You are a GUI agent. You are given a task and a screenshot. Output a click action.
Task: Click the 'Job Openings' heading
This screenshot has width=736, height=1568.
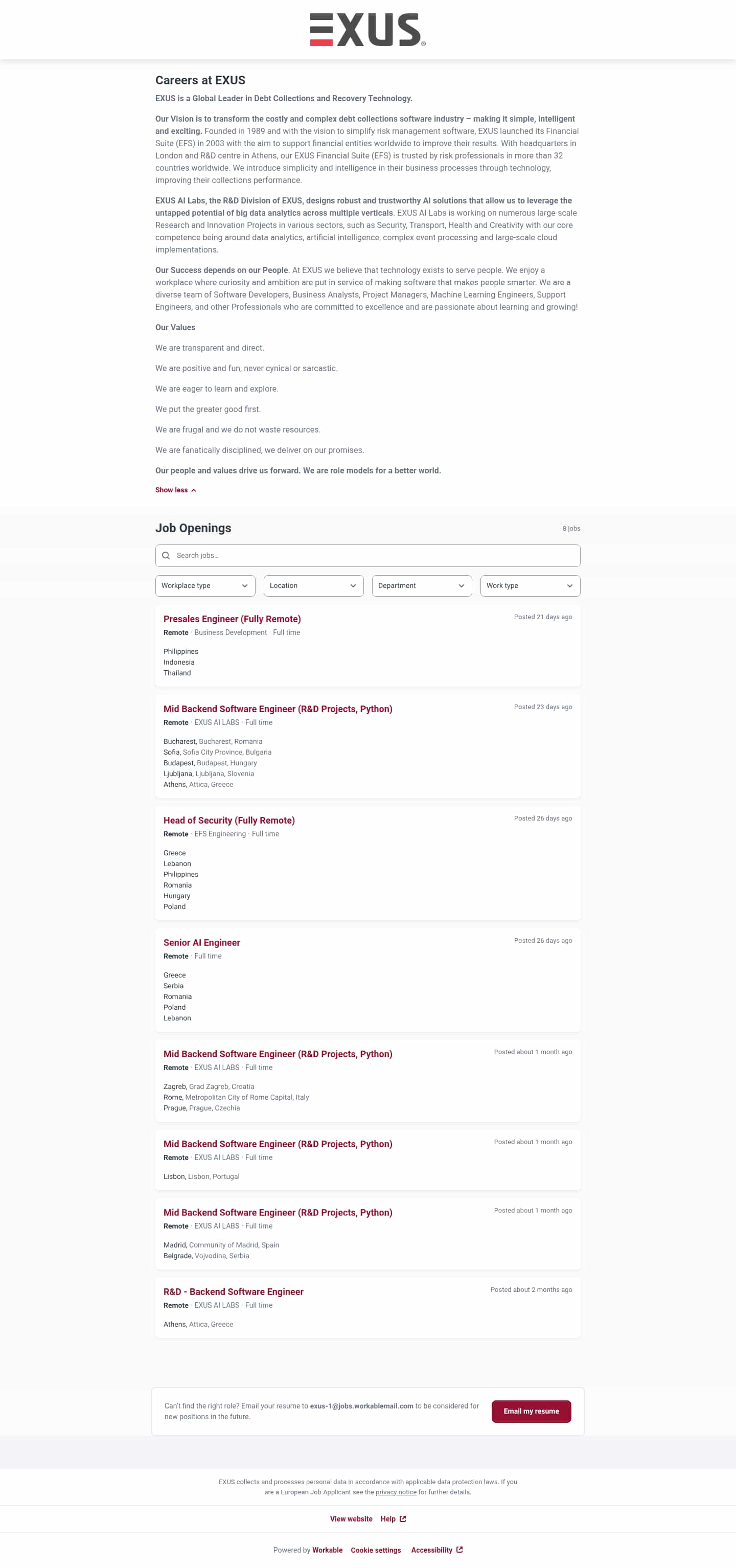pos(193,528)
